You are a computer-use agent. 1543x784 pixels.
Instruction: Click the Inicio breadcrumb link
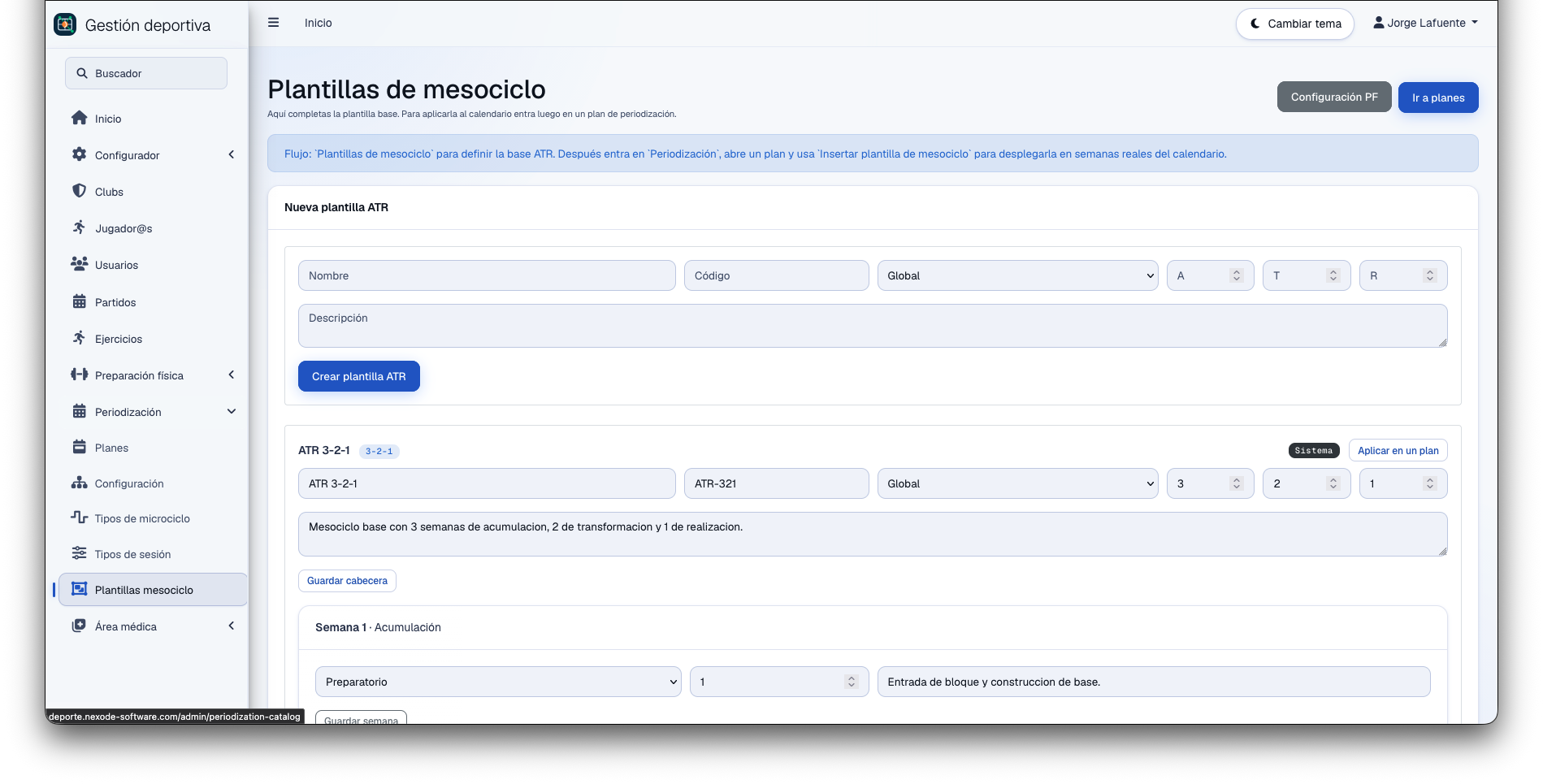tap(319, 23)
